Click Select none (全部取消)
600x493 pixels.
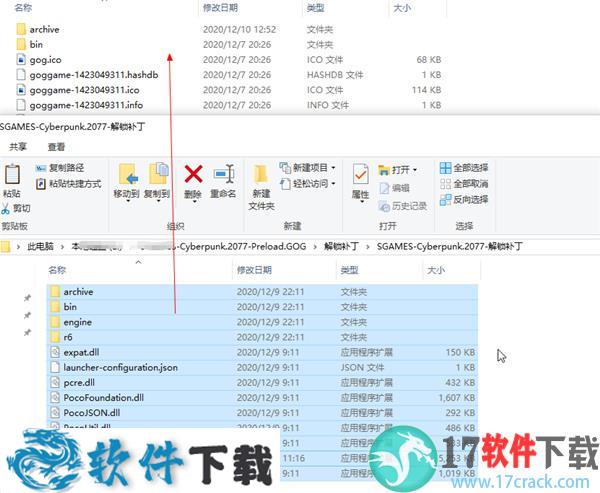coord(464,184)
